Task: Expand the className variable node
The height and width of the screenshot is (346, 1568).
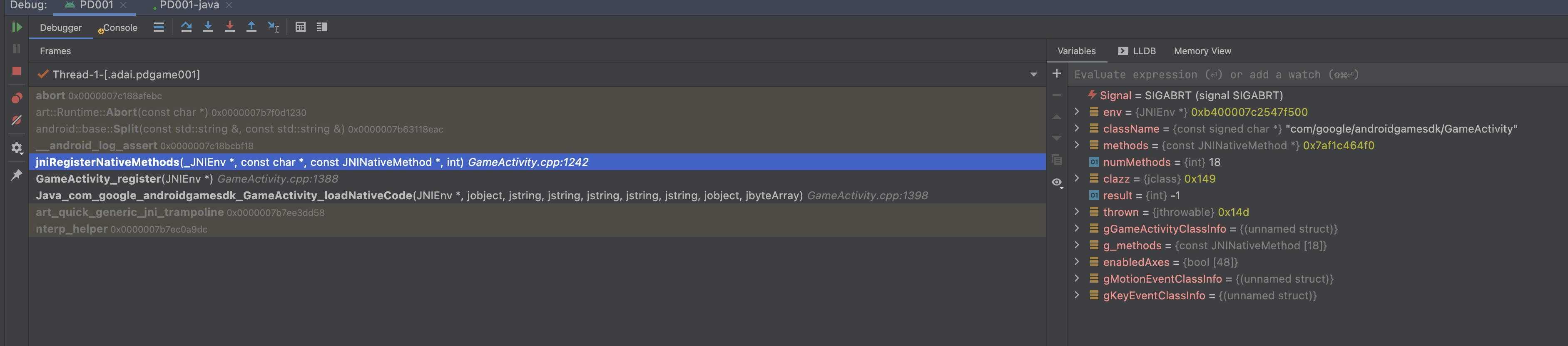Action: click(x=1077, y=128)
